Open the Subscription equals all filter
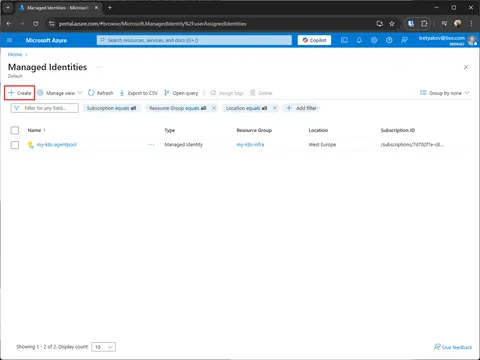Image resolution: width=480 pixels, height=360 pixels. [x=111, y=108]
